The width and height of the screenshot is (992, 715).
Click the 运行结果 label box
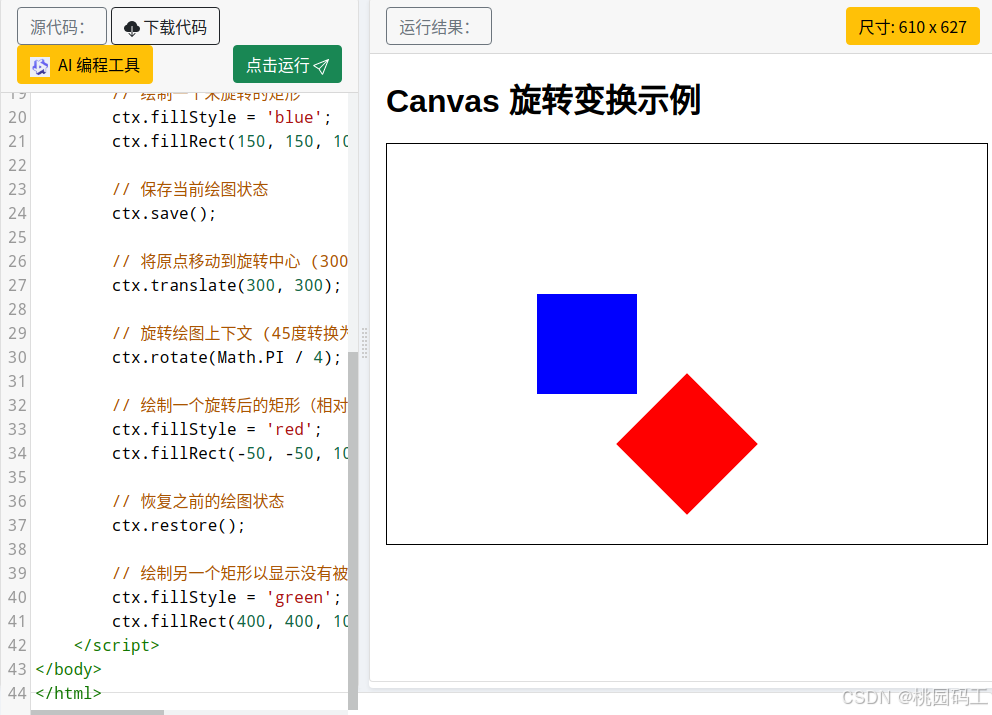(438, 27)
